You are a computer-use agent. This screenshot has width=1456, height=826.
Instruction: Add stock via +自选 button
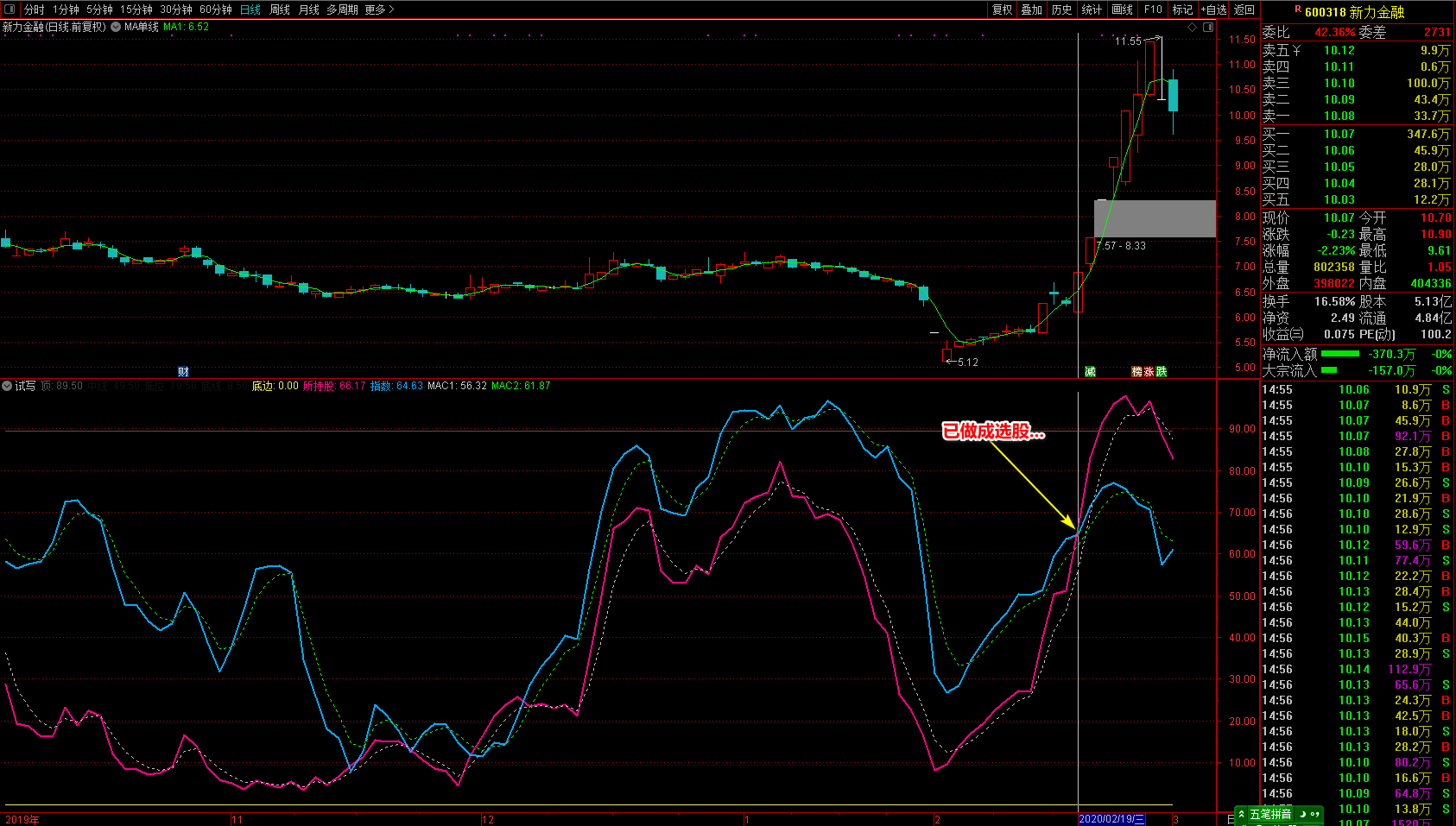[x=1213, y=9]
